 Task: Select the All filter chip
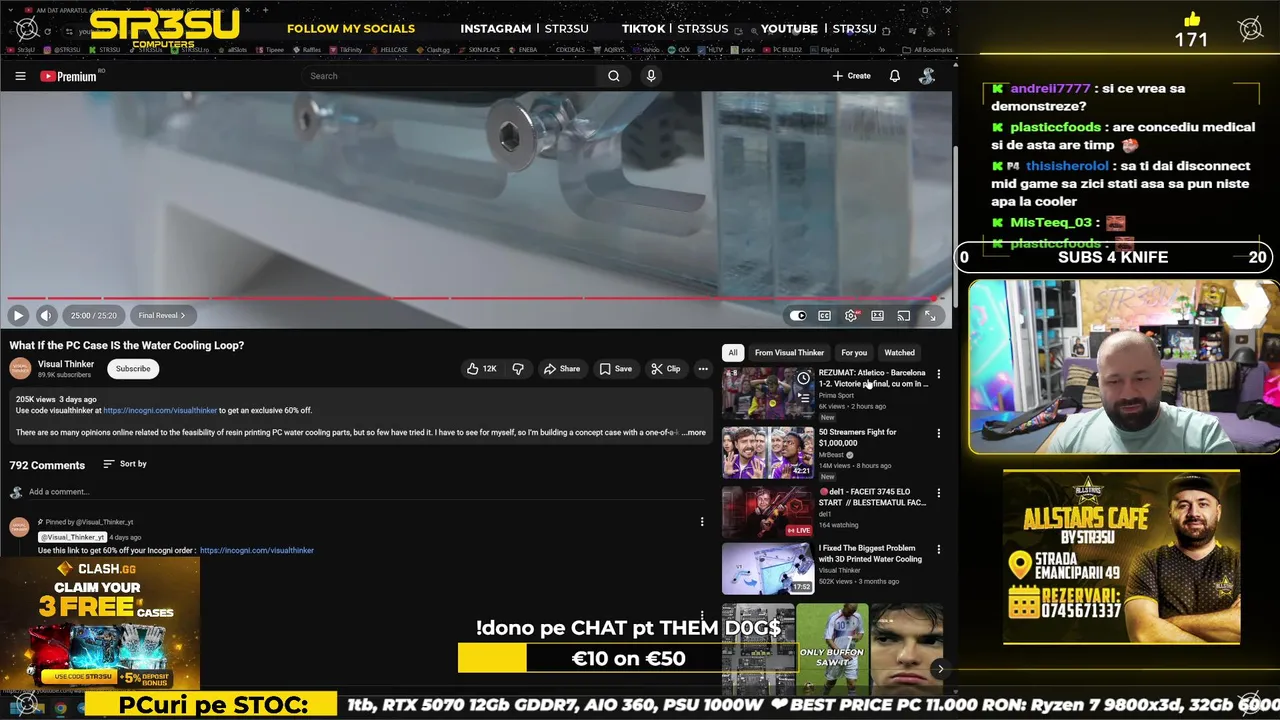click(x=733, y=352)
